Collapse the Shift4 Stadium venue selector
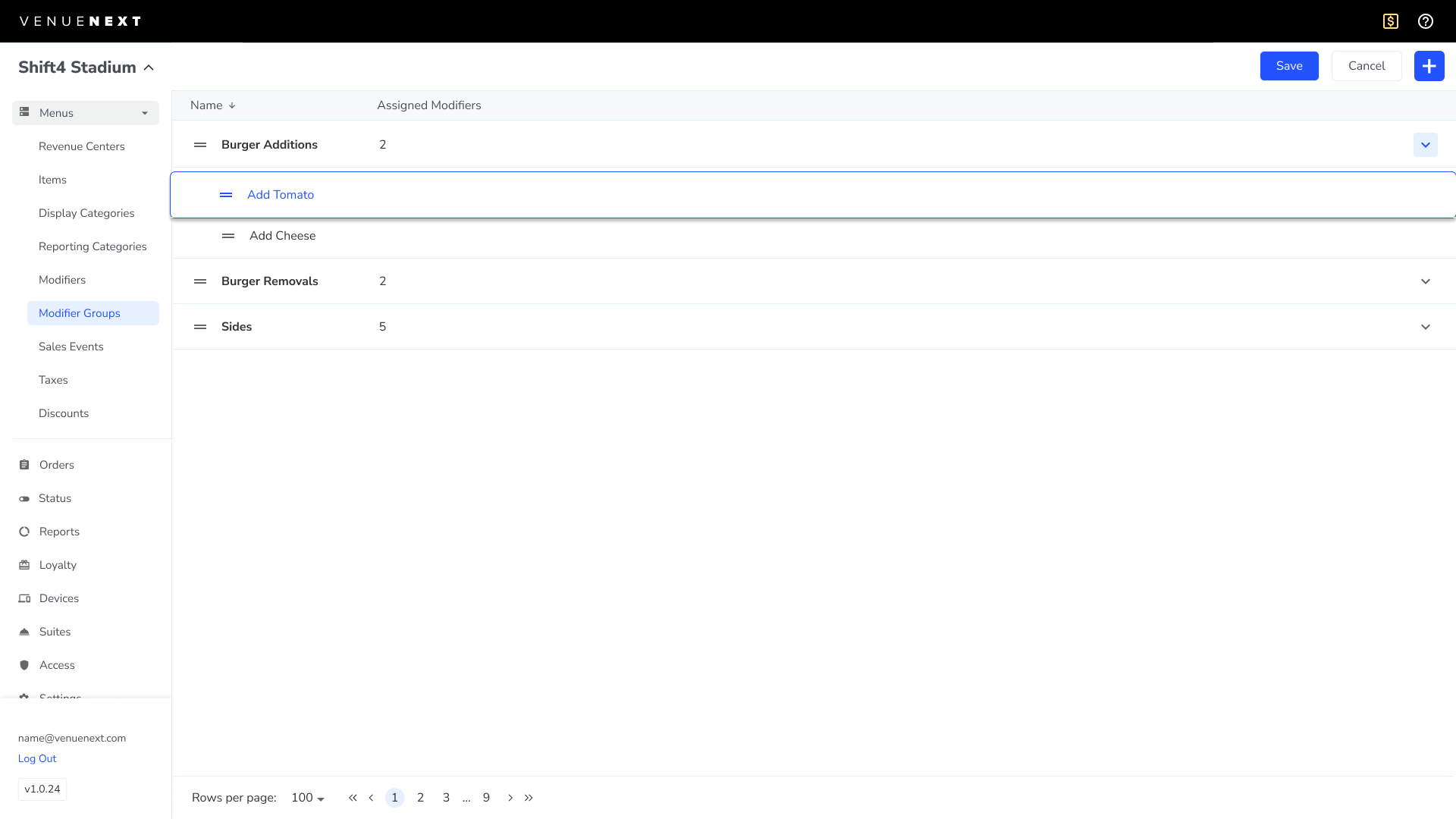1456x819 pixels. [149, 67]
